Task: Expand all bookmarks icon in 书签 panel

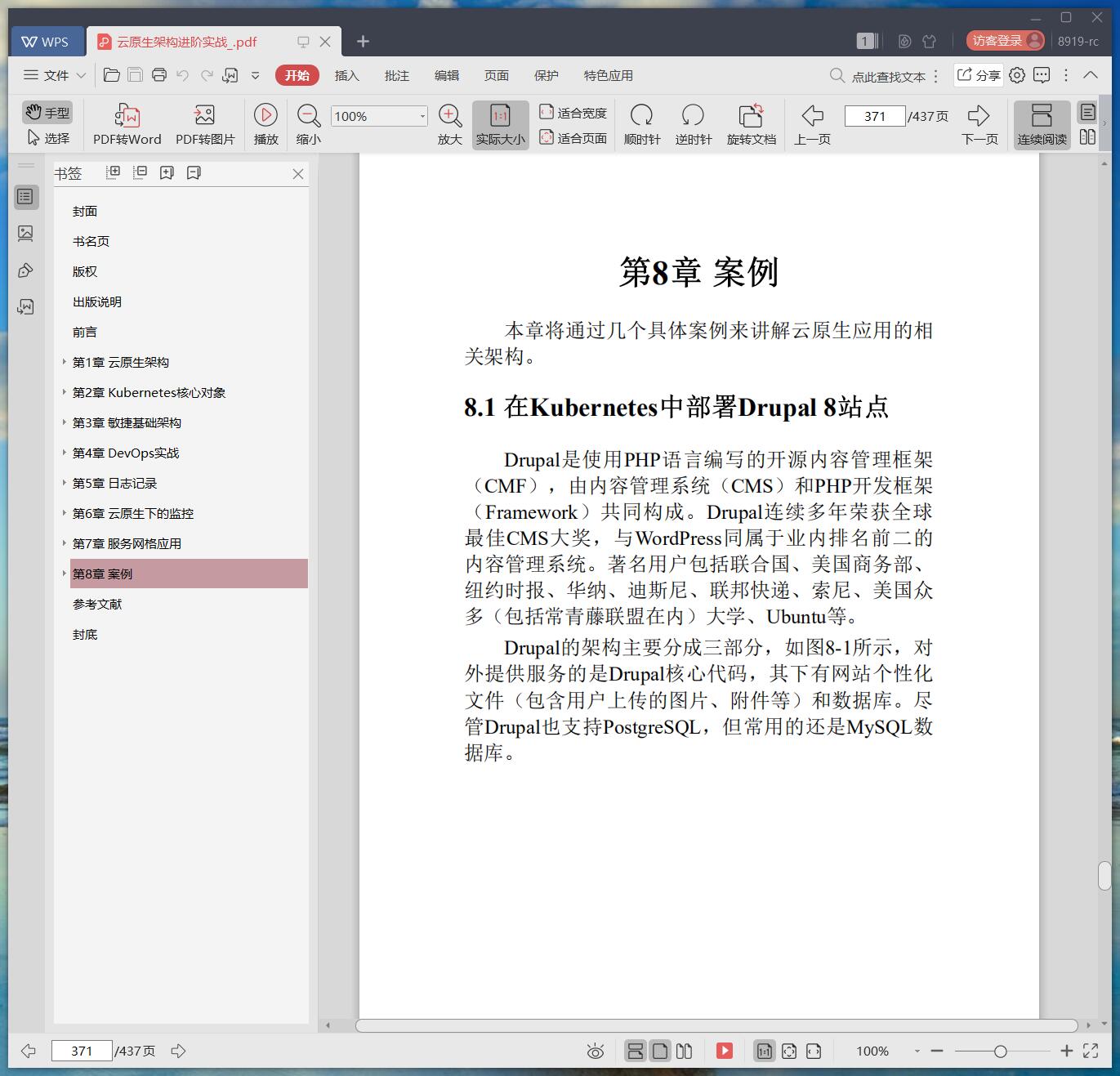Action: point(114,172)
